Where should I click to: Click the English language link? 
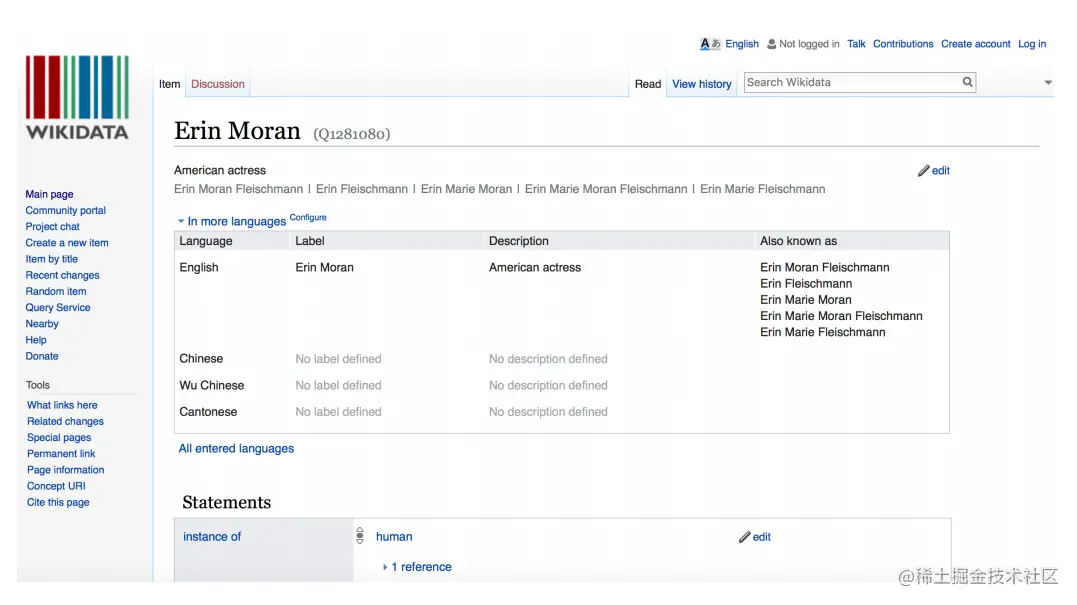pyautogui.click(x=742, y=44)
